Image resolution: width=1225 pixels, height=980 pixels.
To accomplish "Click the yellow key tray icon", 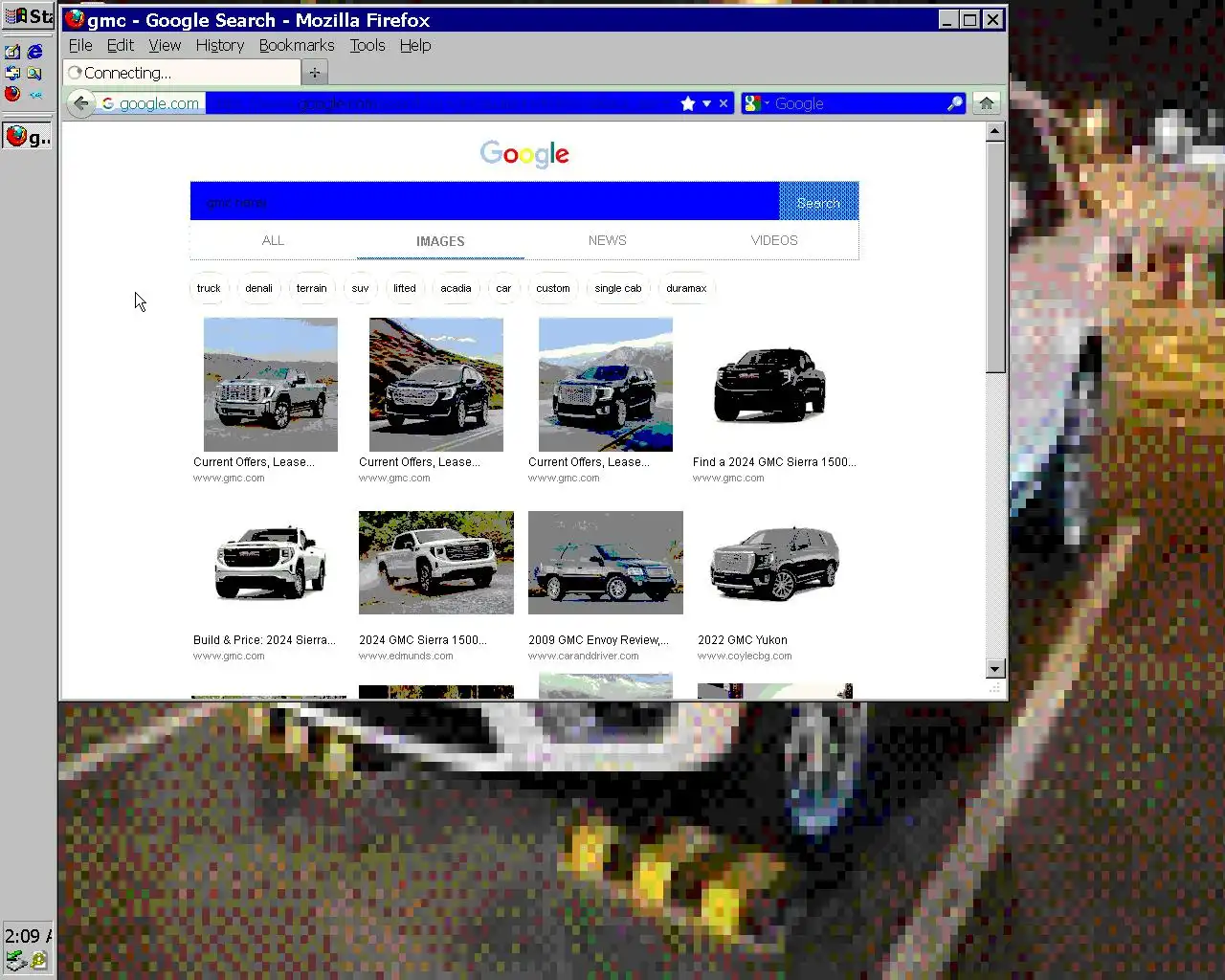I will (x=39, y=960).
